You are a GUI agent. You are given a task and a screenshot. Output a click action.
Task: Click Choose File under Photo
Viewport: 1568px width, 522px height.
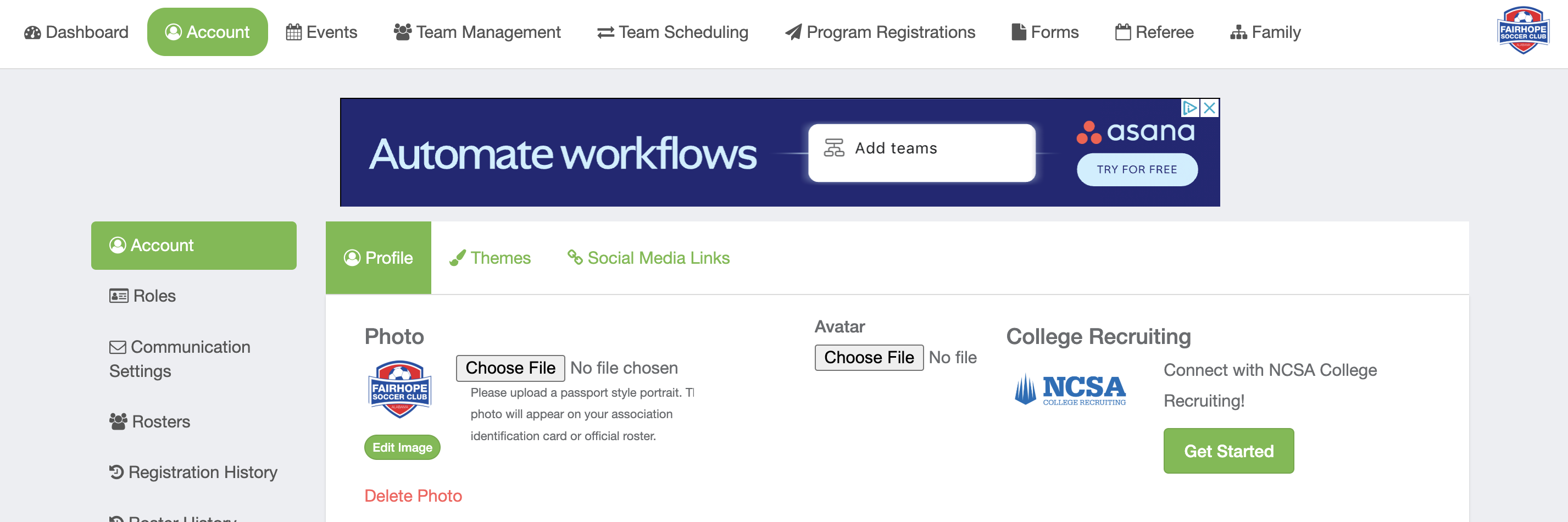[510, 367]
